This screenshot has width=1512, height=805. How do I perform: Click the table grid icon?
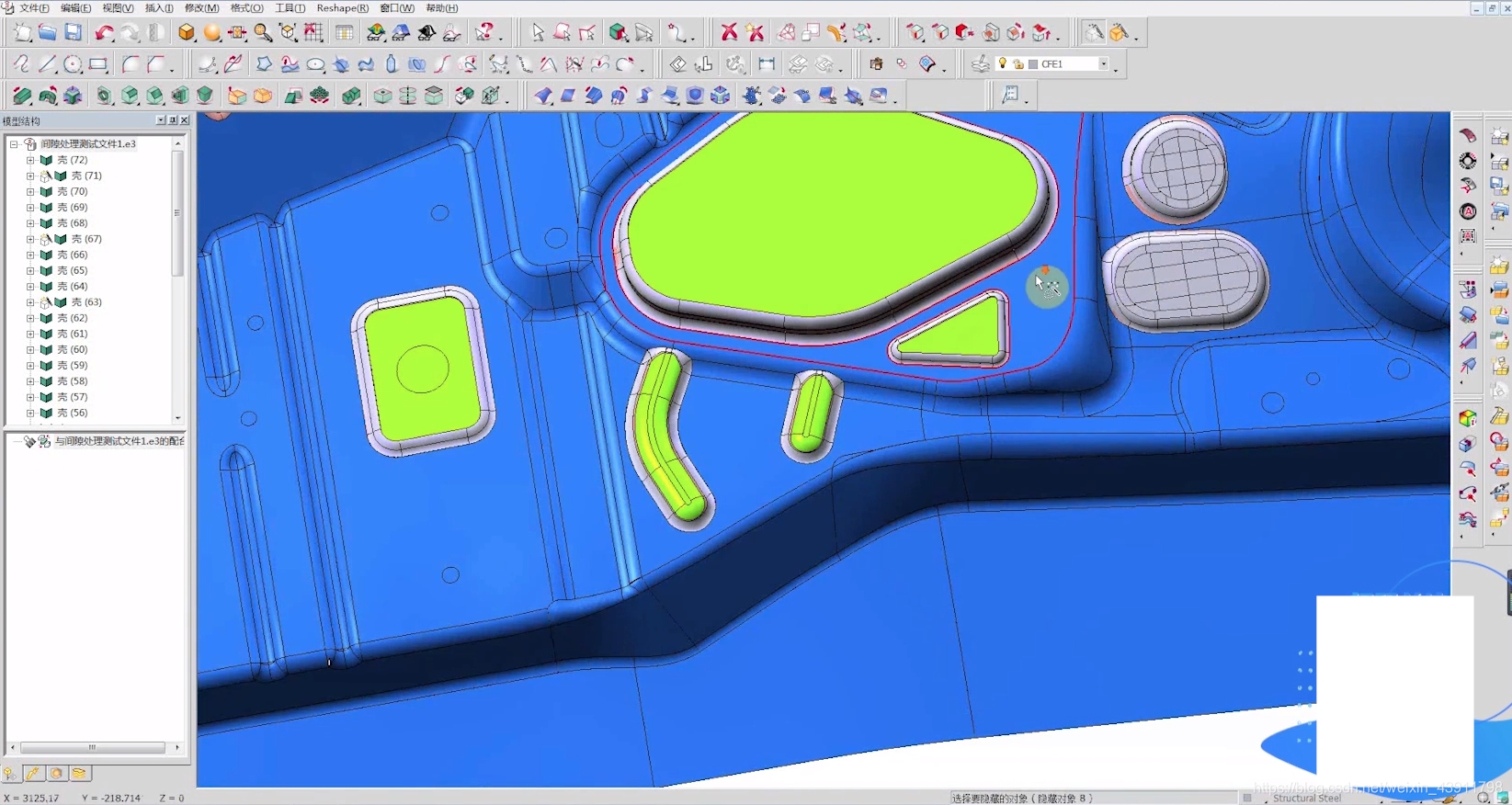[x=344, y=33]
